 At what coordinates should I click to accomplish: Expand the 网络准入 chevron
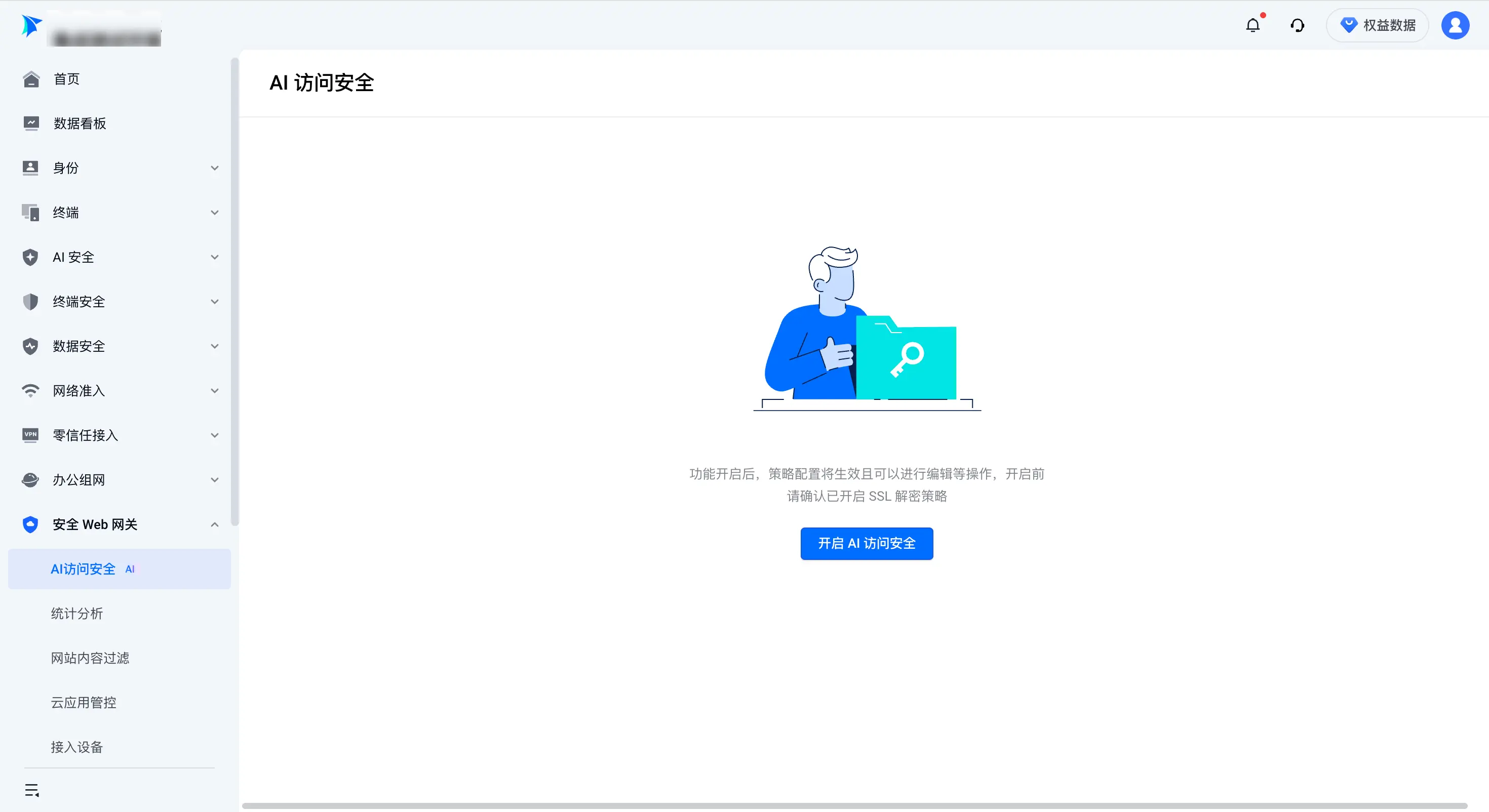click(214, 391)
